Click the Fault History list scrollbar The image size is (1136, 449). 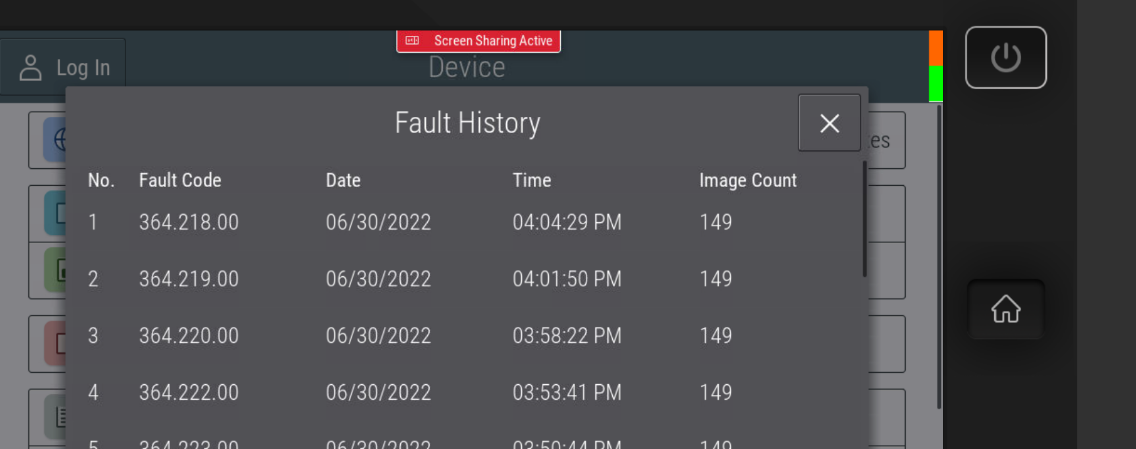pyautogui.click(x=865, y=220)
